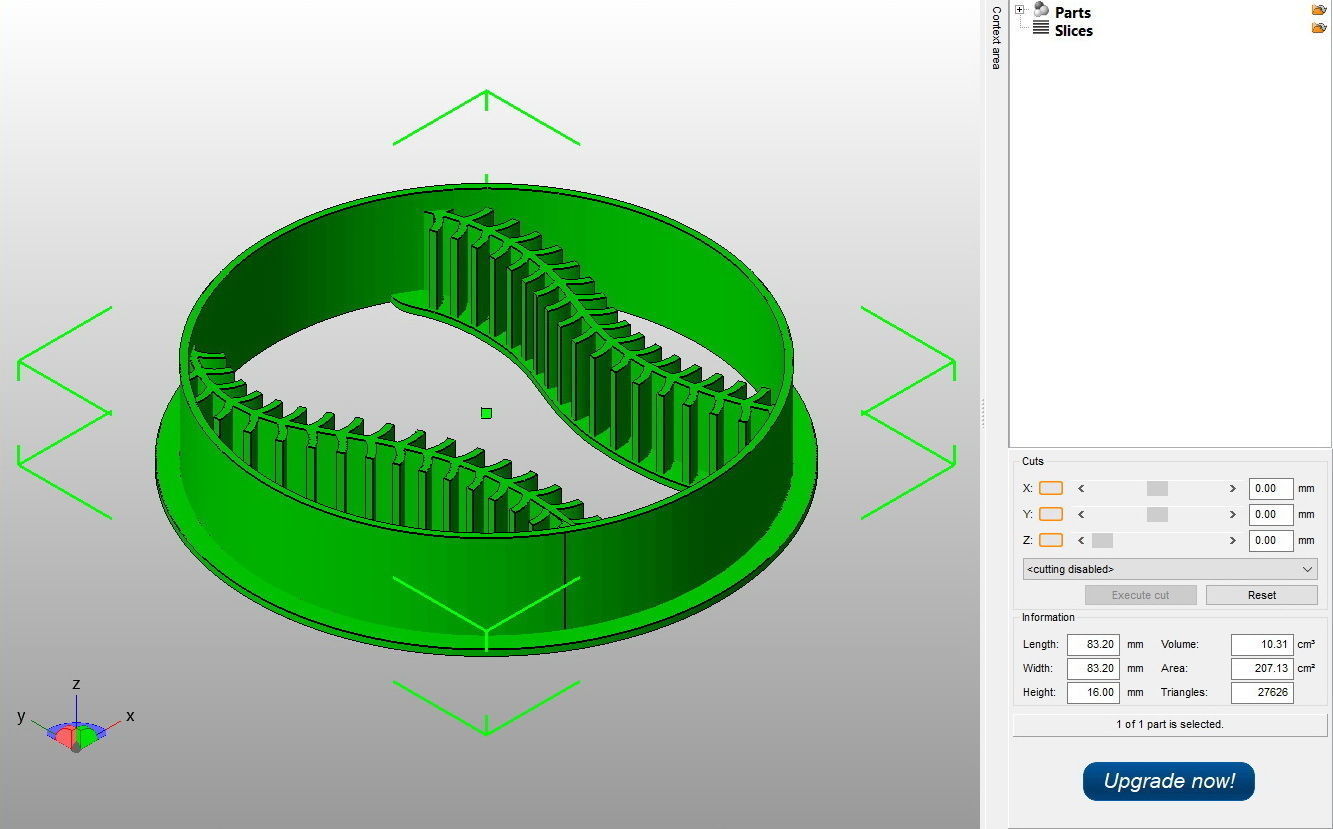The image size is (1333, 829).
Task: Open the cutting disabled dropdown
Action: [1170, 569]
